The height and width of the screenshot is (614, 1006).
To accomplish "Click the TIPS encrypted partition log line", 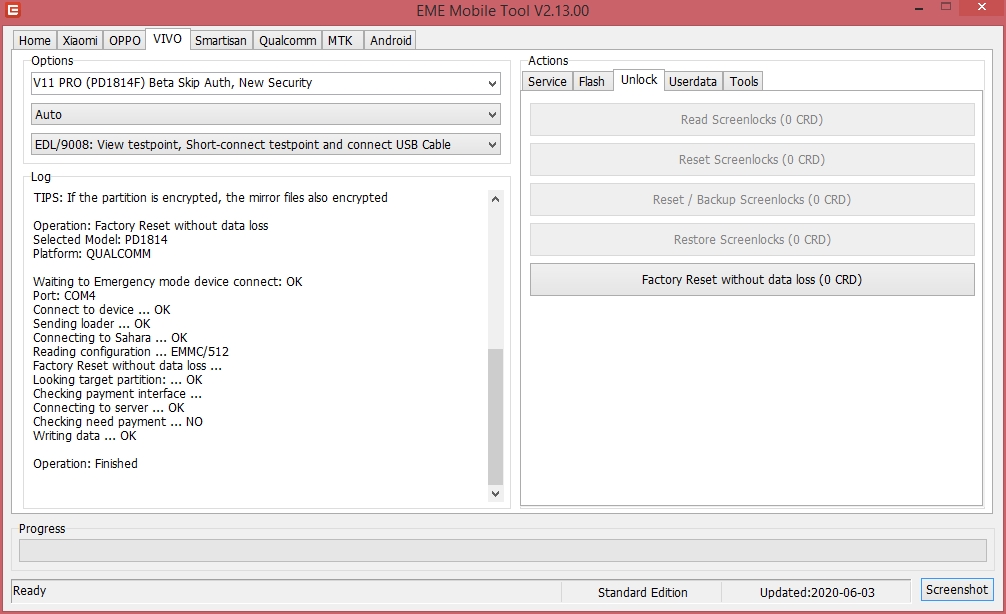I will (x=210, y=198).
